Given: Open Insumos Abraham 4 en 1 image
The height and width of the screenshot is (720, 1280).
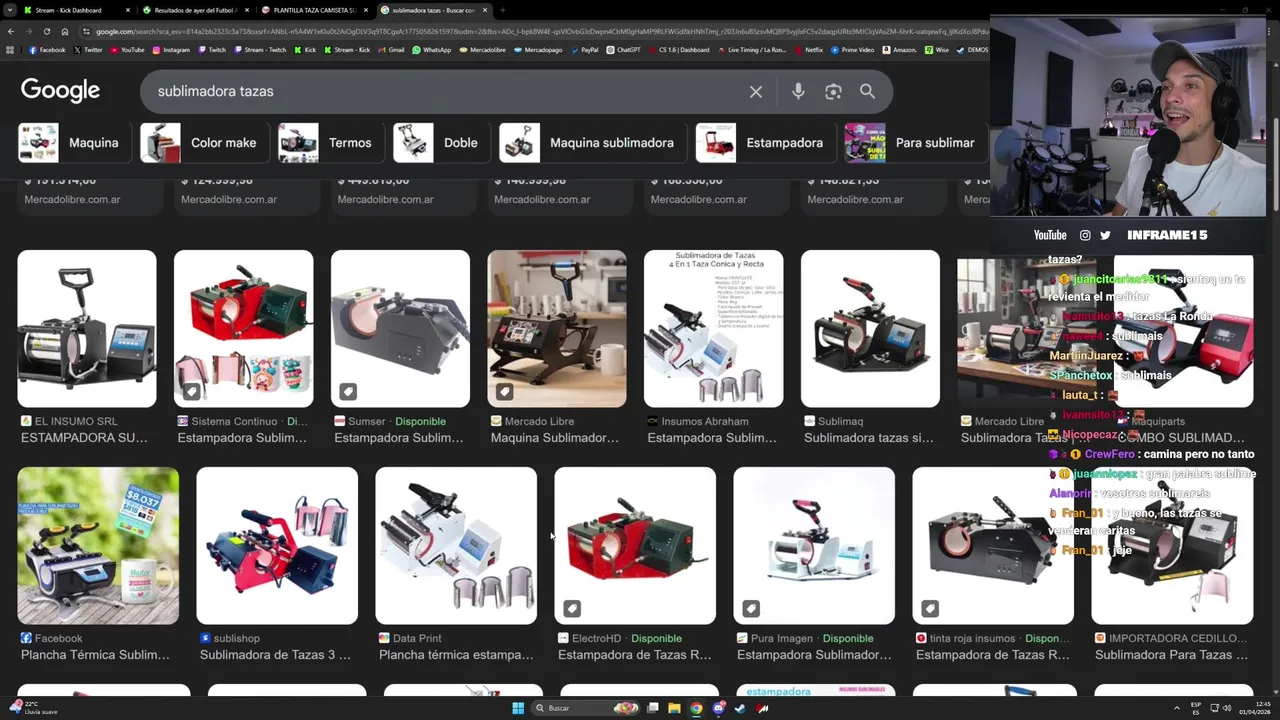Looking at the screenshot, I should tap(713, 328).
